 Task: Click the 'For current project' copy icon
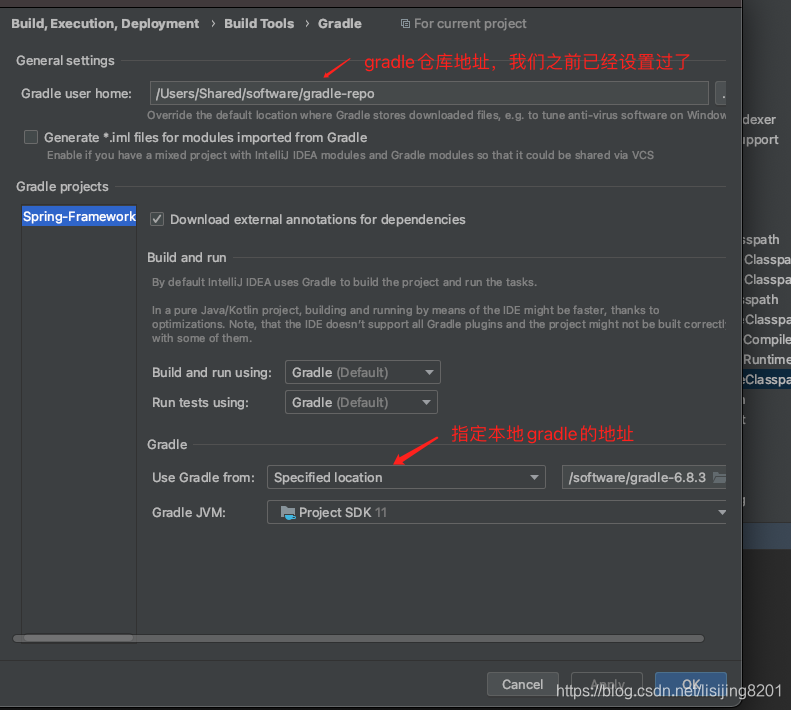(405, 24)
